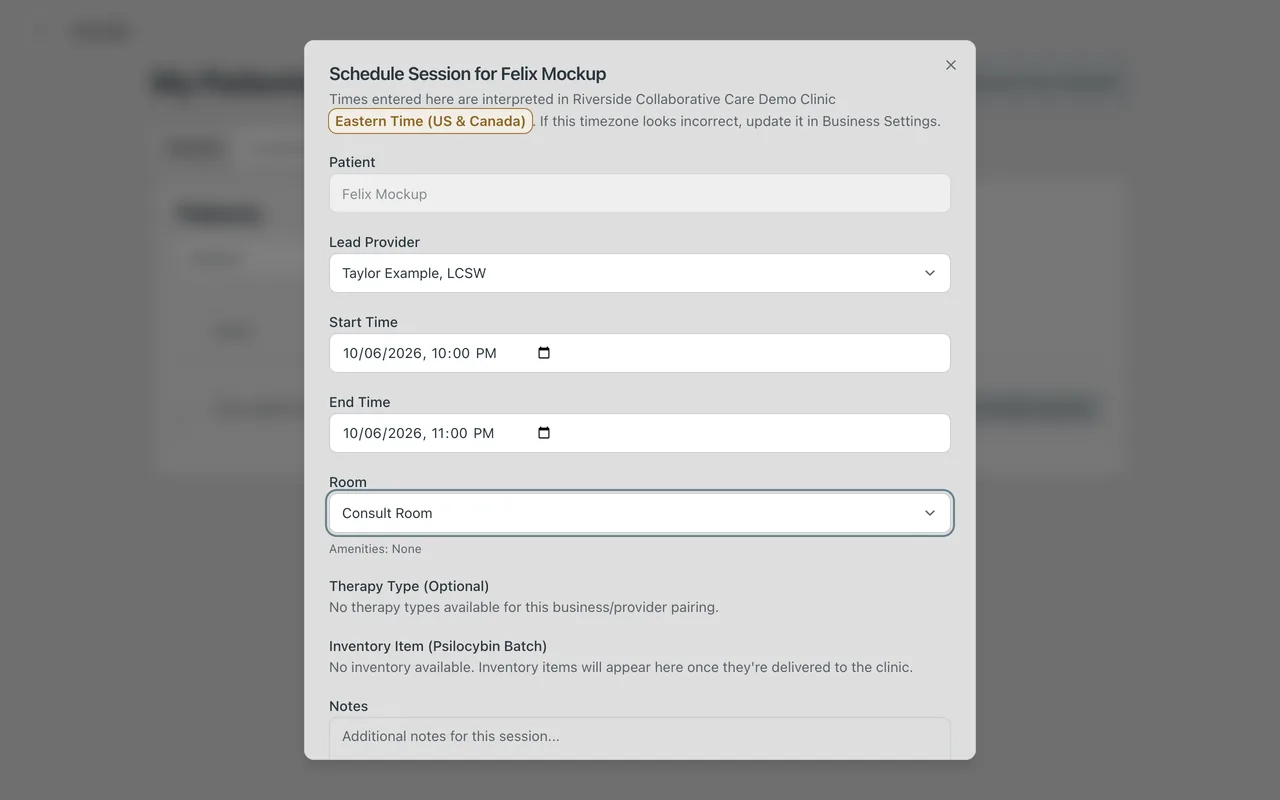This screenshot has height=800, width=1280.
Task: Click the 'Schedule Session for Felix Mockup' heading
Action: point(468,74)
